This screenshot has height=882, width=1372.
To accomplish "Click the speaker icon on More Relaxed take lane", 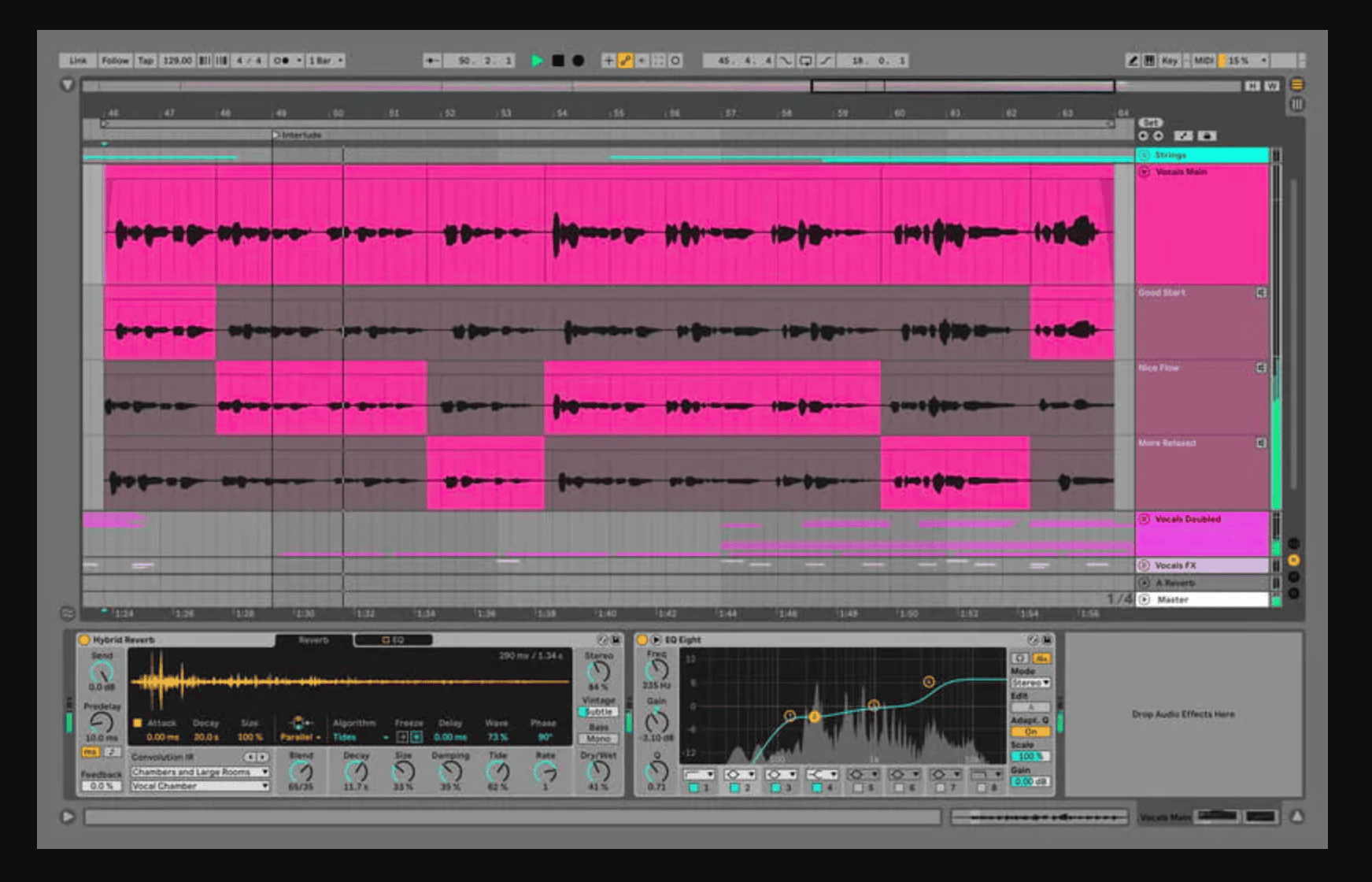I will pyautogui.click(x=1261, y=443).
